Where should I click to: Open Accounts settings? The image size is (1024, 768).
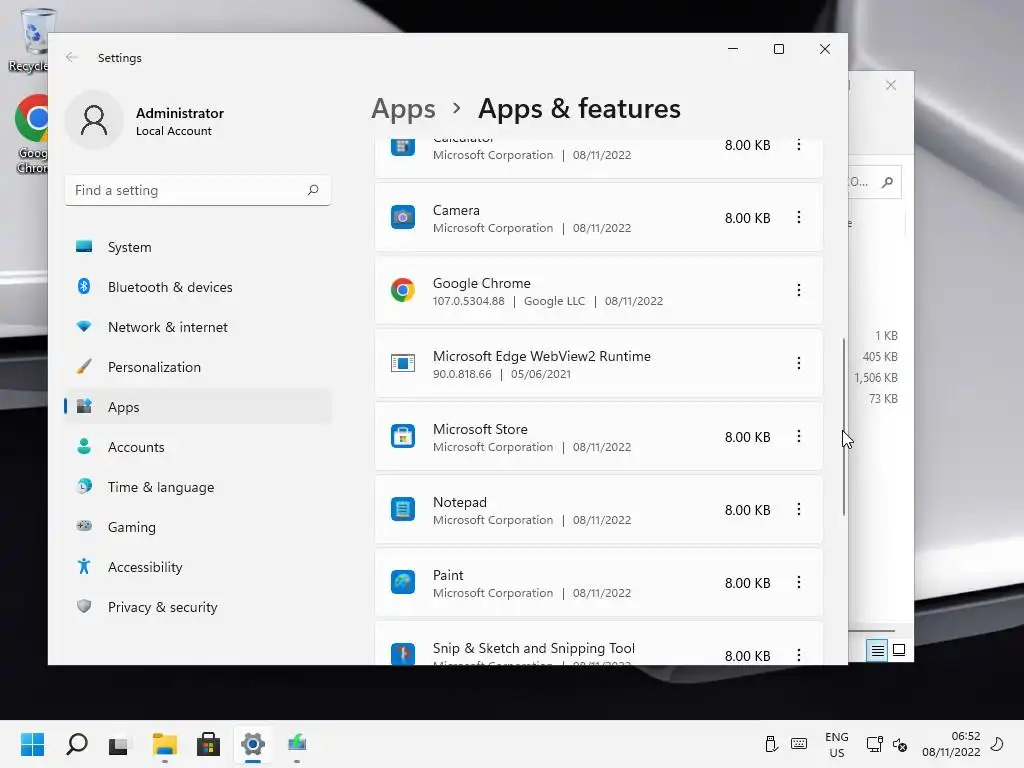(x=198, y=447)
